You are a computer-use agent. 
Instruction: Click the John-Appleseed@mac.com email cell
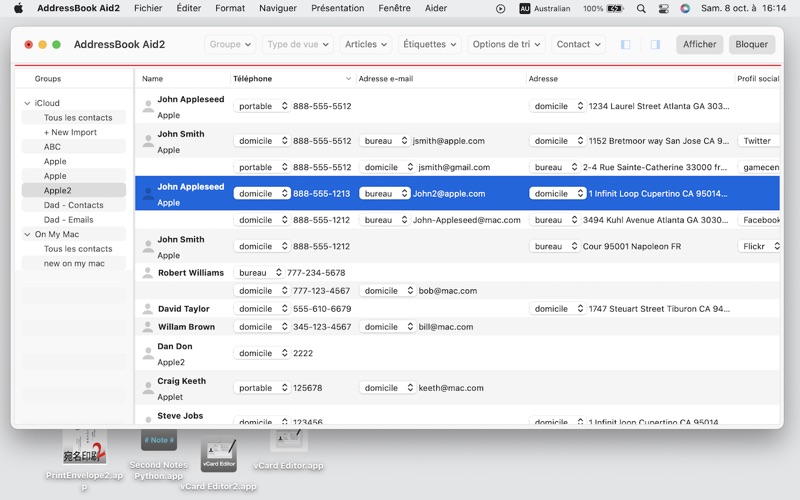tap(466, 220)
